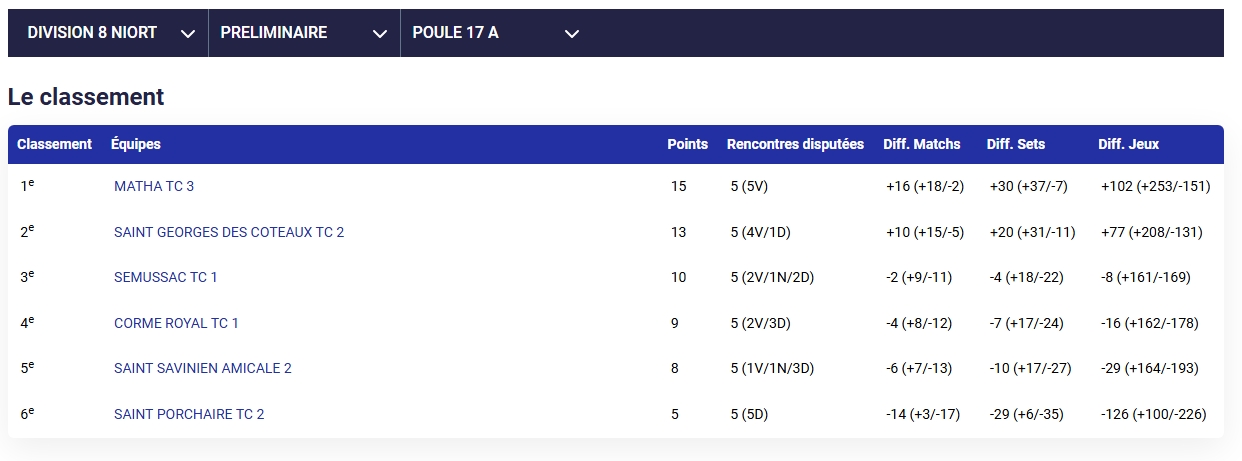
Task: Open the DIVISION 8 NIORT dropdown
Action: (108, 33)
